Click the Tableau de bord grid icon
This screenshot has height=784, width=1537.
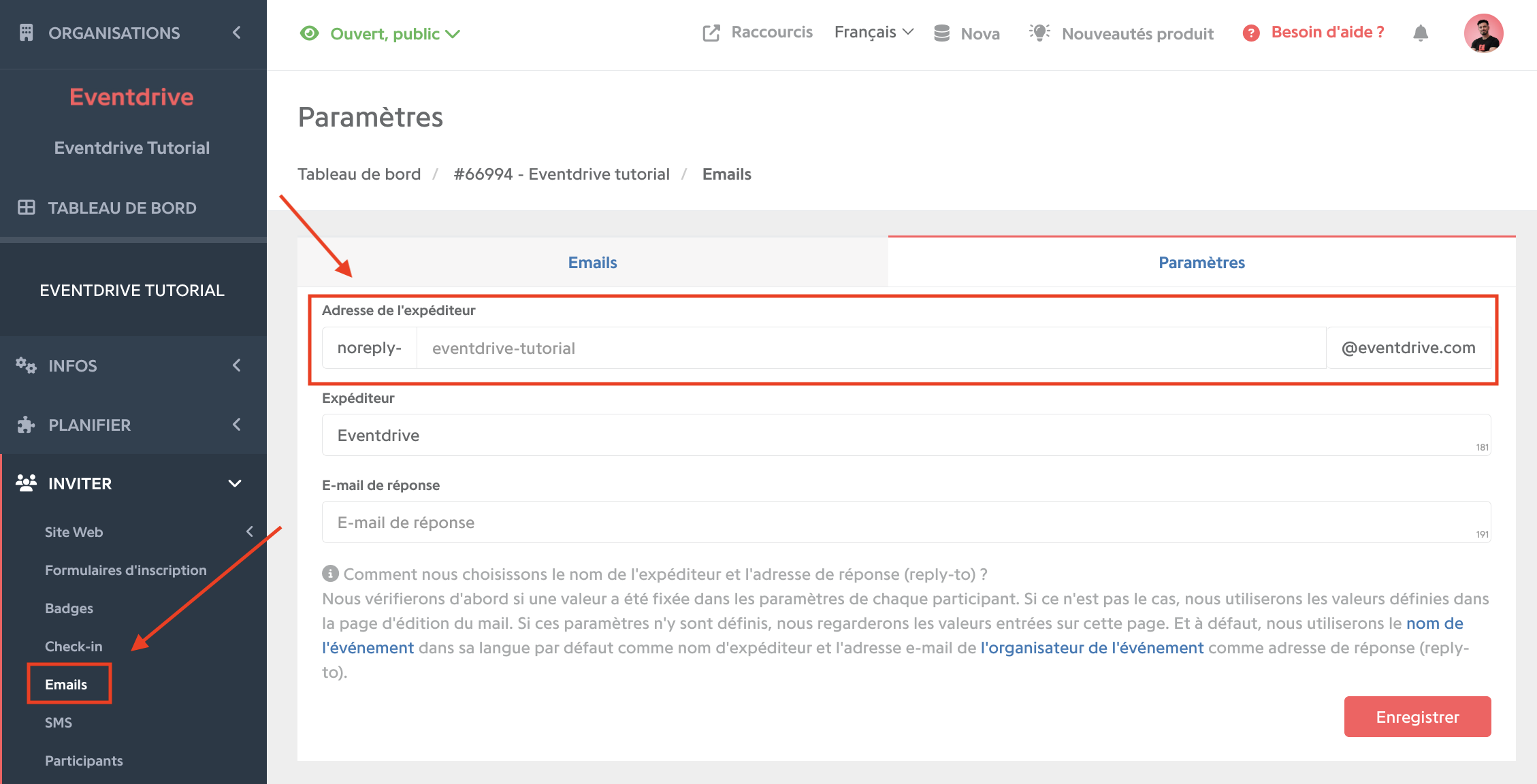click(x=26, y=208)
